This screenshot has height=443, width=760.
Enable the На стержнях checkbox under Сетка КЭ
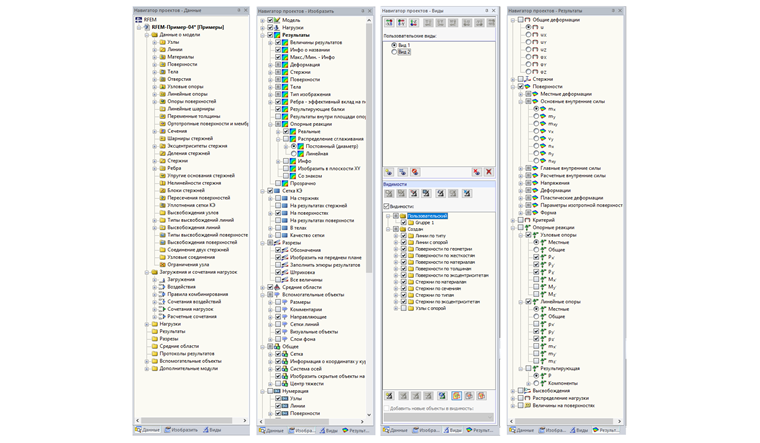[x=278, y=198]
